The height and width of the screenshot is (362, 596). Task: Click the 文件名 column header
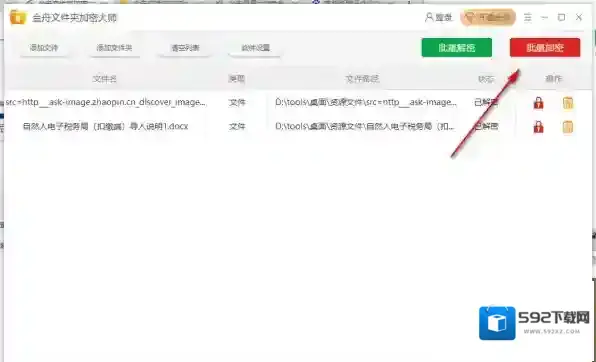[x=105, y=79]
